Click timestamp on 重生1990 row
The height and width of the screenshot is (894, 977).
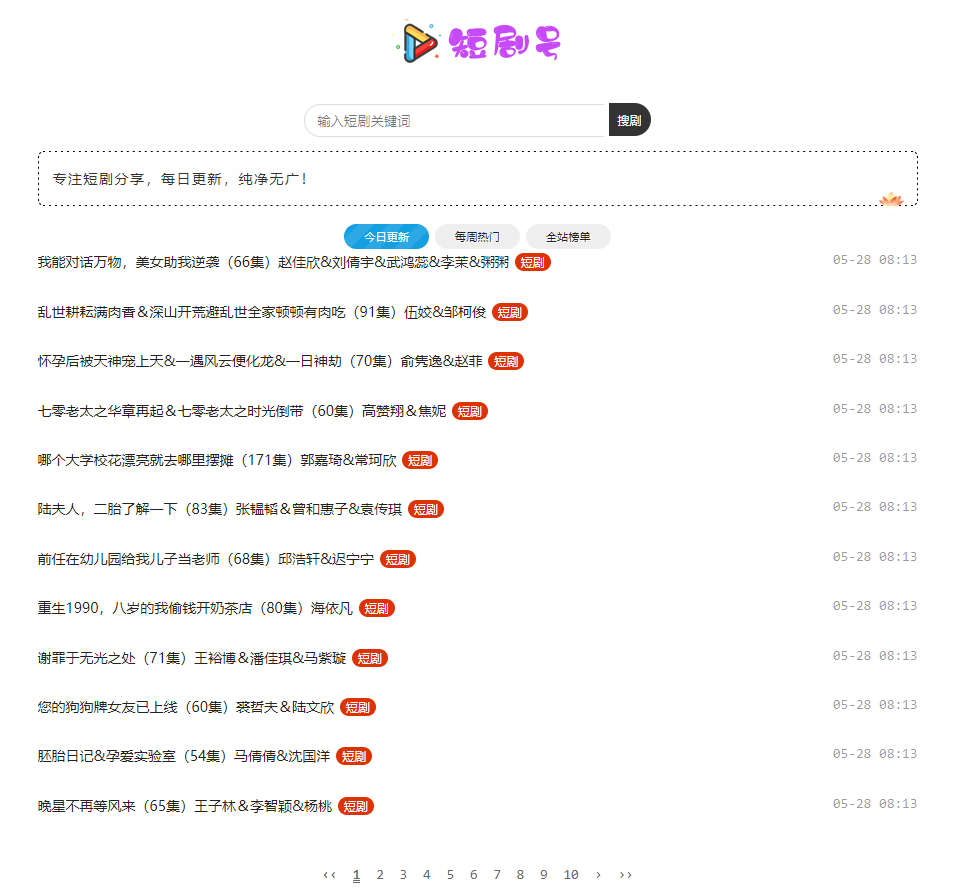(875, 606)
